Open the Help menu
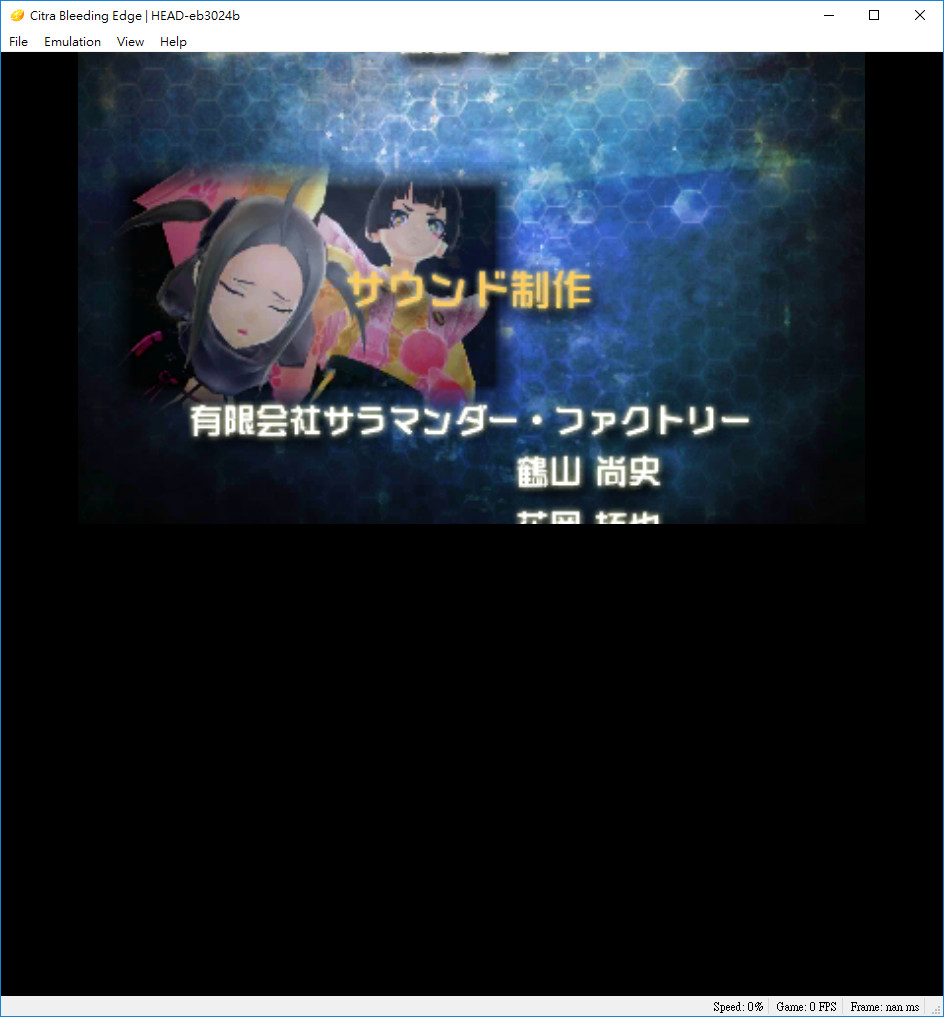 (173, 42)
